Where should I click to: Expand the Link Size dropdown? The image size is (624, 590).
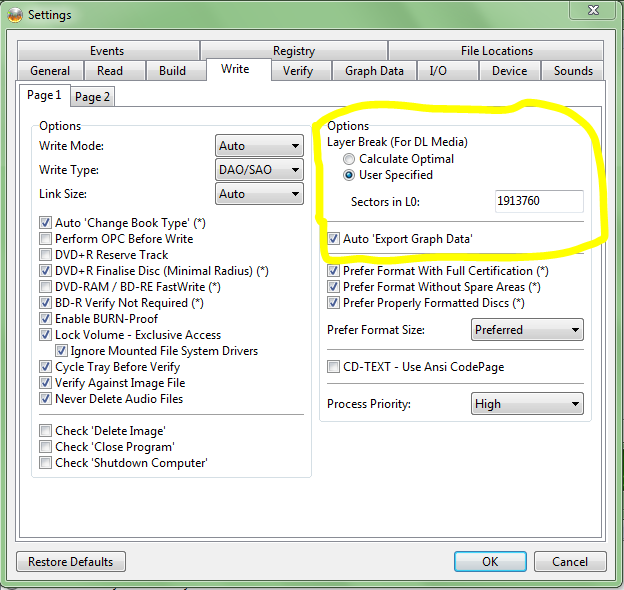coord(259,194)
